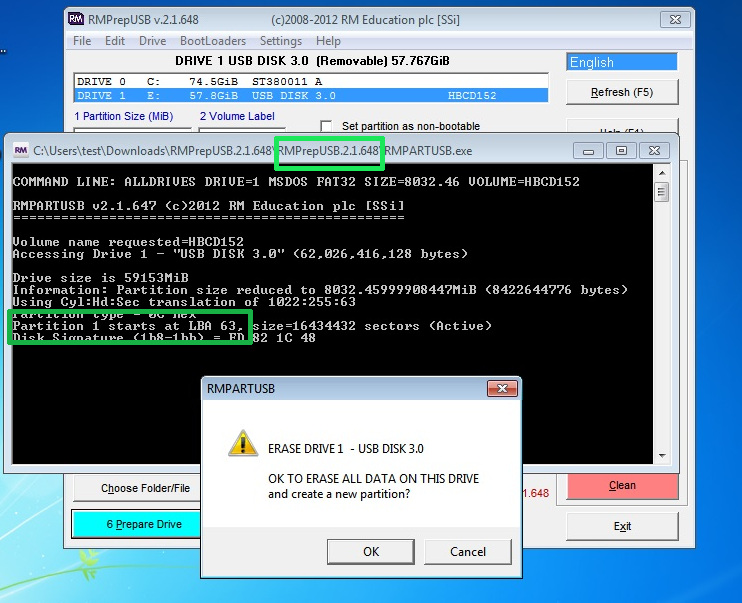Open the English language selector

point(621,62)
